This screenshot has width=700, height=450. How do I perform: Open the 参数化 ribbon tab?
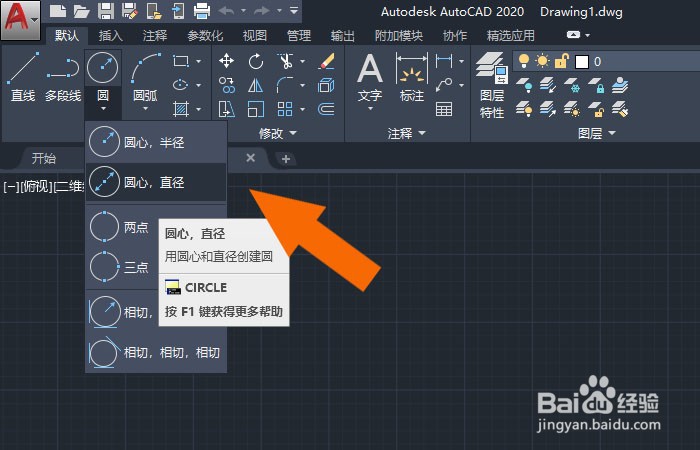[x=205, y=35]
